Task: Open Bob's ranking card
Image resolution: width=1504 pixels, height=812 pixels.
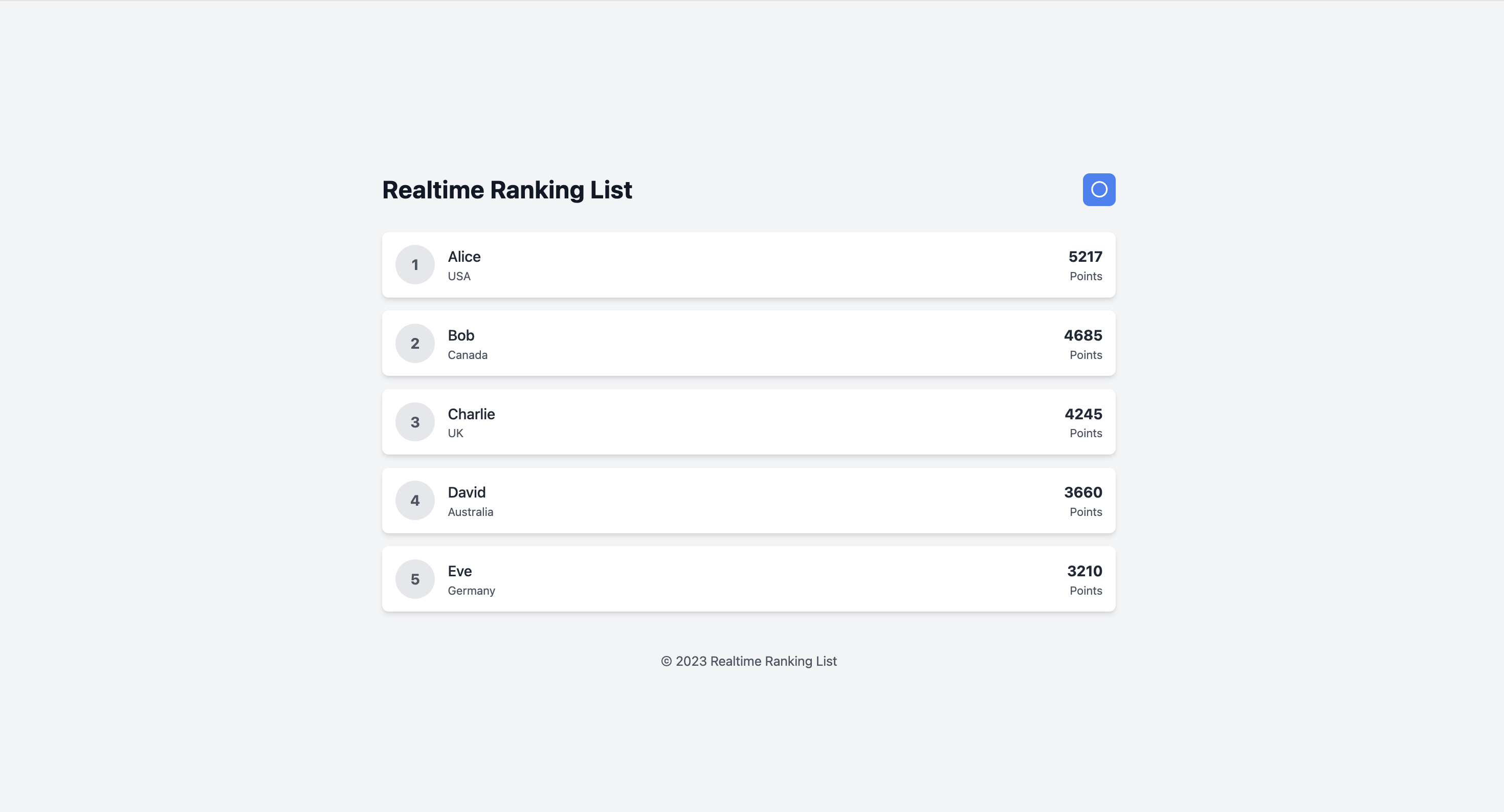Action: tap(748, 343)
